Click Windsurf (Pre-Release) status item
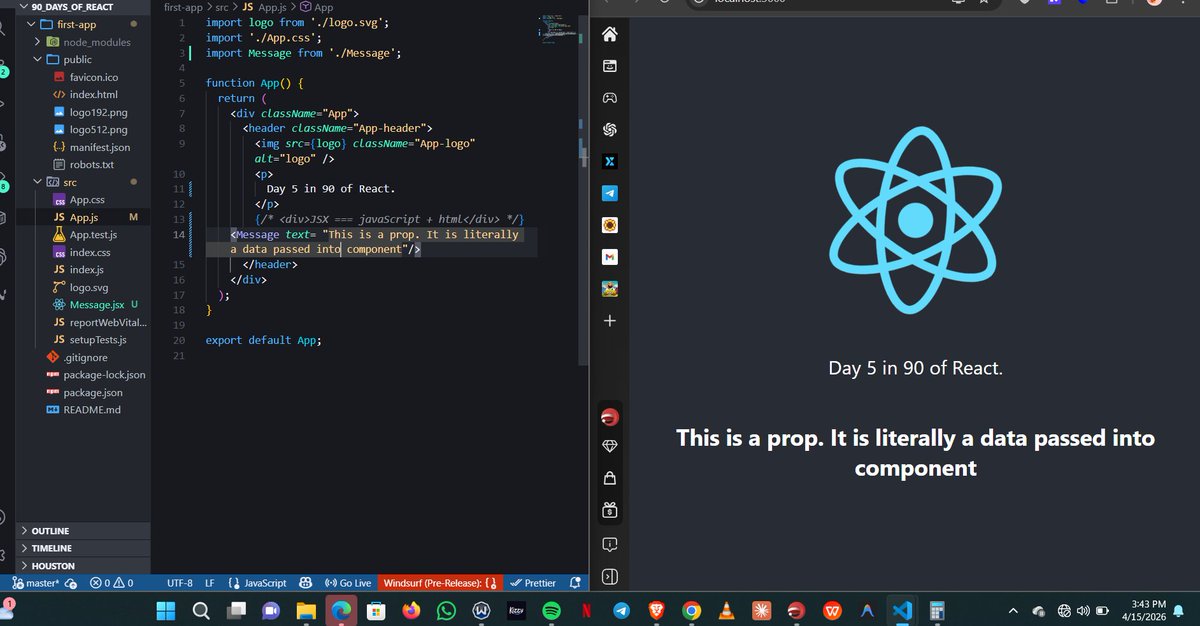Image resolution: width=1200 pixels, height=626 pixels. pos(440,583)
